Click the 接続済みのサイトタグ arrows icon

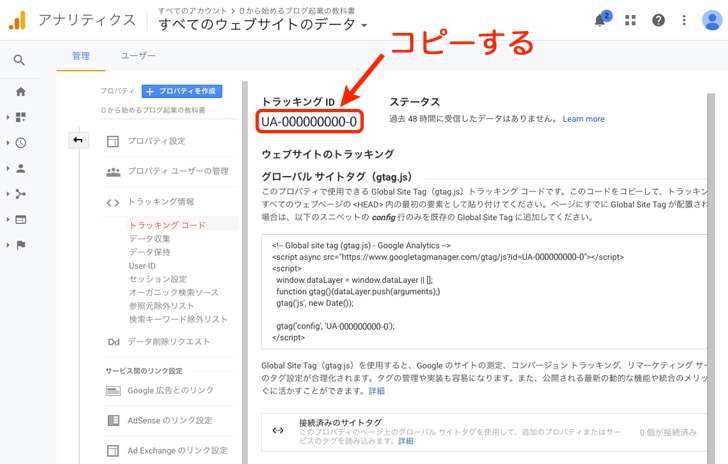[x=278, y=430]
